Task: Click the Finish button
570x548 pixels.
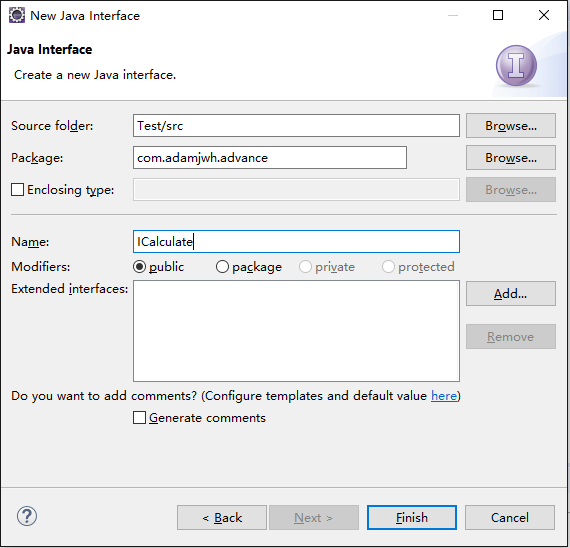Action: coord(412,517)
